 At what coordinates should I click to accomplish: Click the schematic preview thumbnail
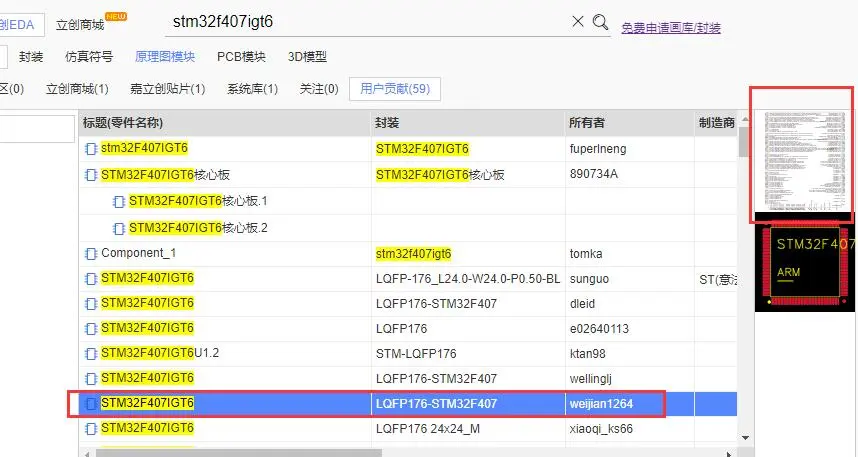pyautogui.click(x=802, y=155)
